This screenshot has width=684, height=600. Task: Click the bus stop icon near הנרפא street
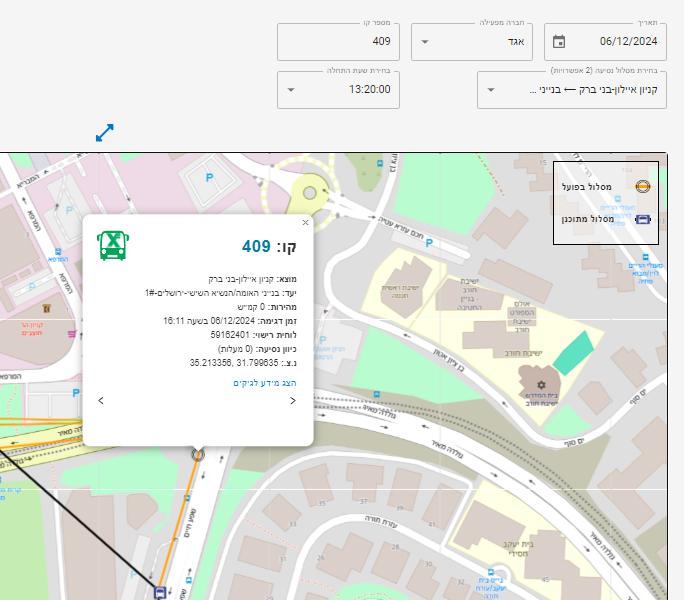58,252
